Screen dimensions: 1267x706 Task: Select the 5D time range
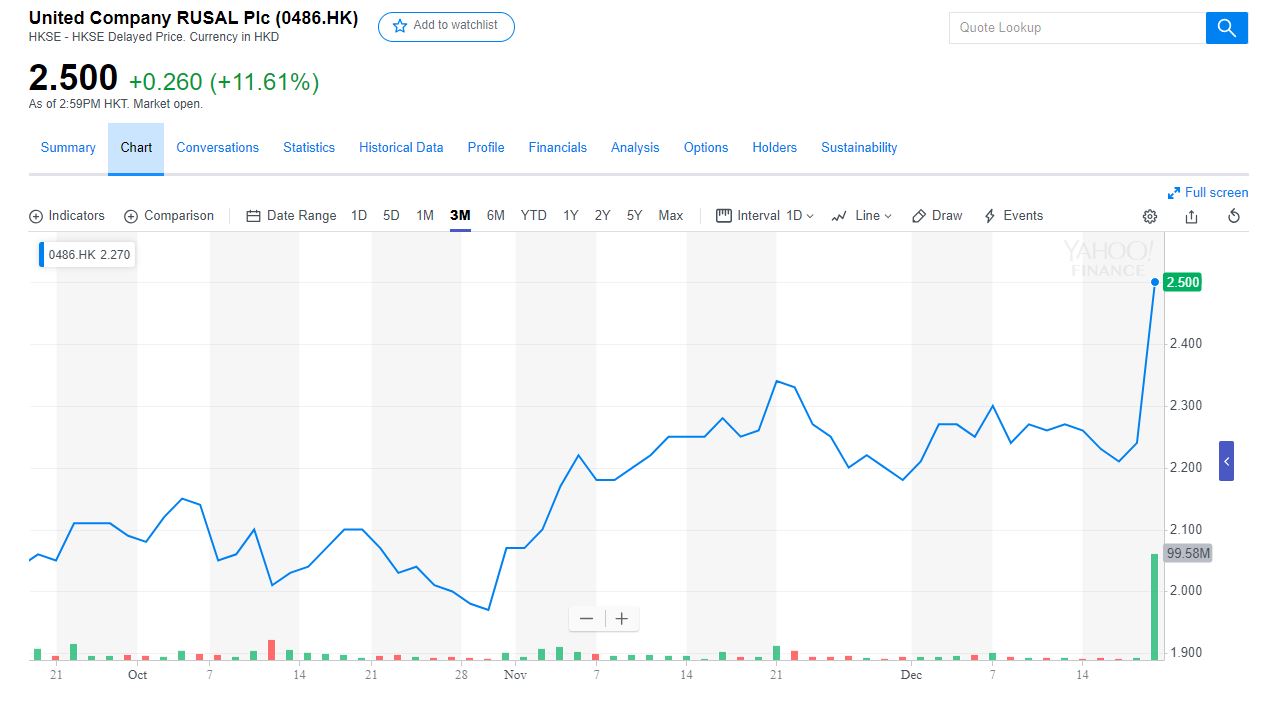click(391, 216)
